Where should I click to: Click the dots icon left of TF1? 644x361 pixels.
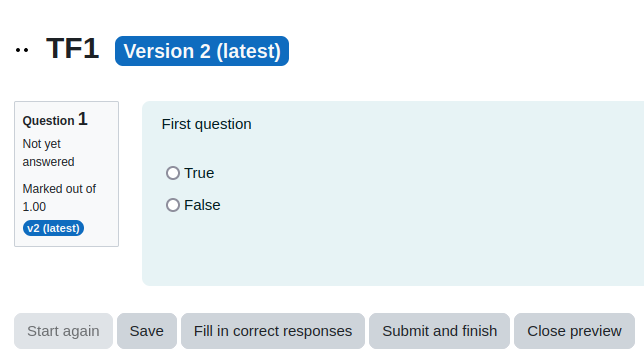(22, 50)
